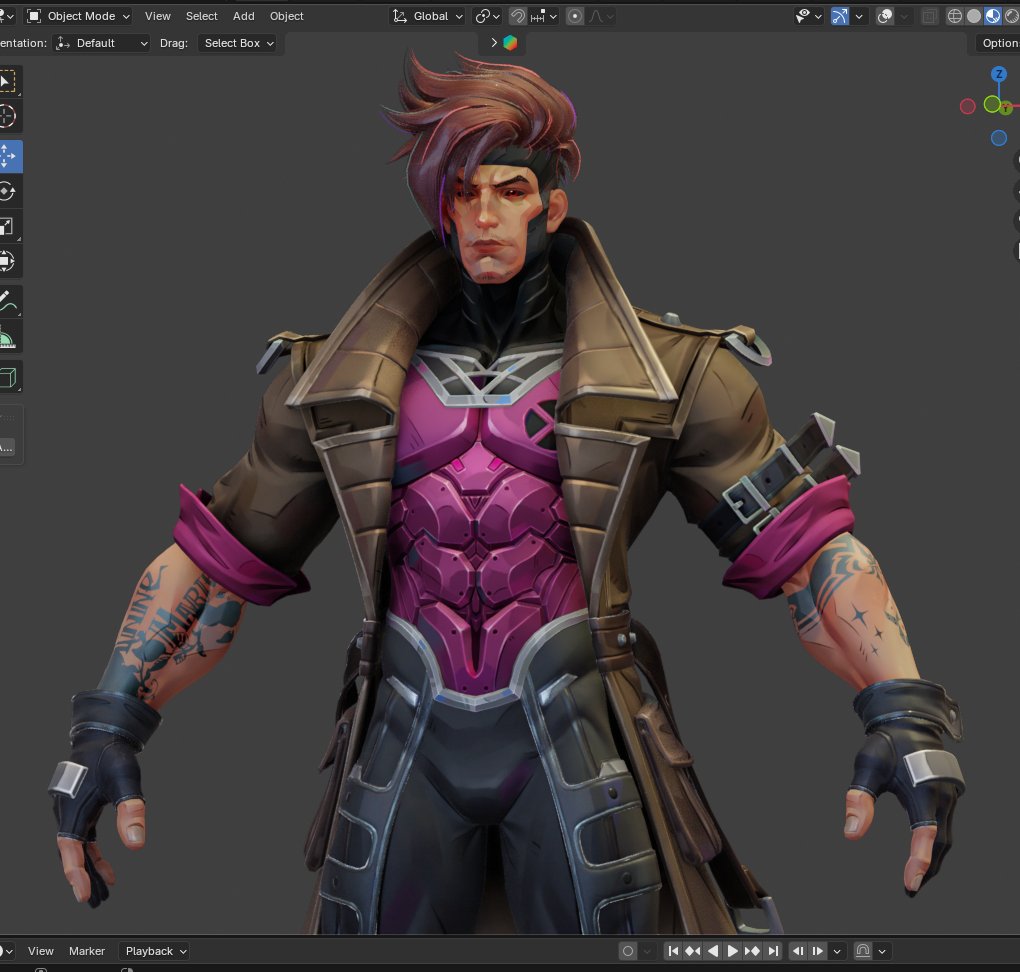The height and width of the screenshot is (972, 1020).
Task: Open timeline View menu
Action: point(40,951)
